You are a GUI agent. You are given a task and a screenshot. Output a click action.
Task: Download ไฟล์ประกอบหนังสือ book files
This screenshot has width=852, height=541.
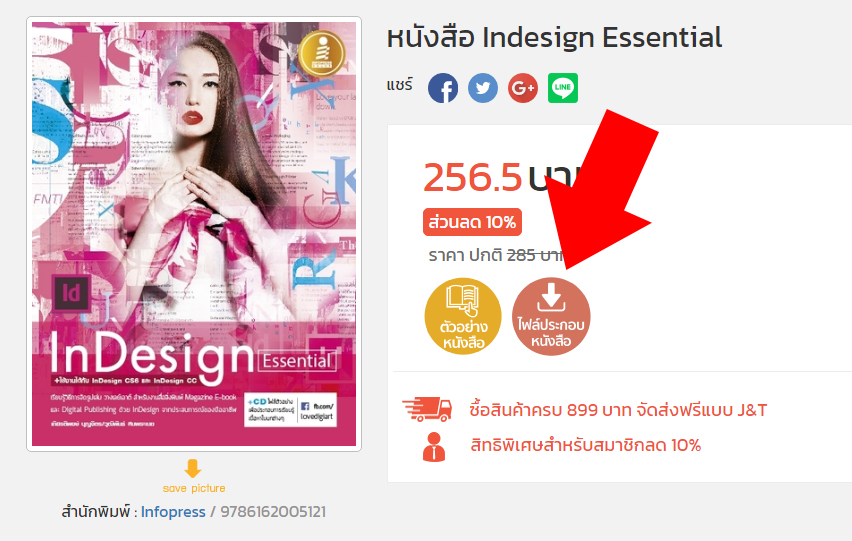point(551,316)
